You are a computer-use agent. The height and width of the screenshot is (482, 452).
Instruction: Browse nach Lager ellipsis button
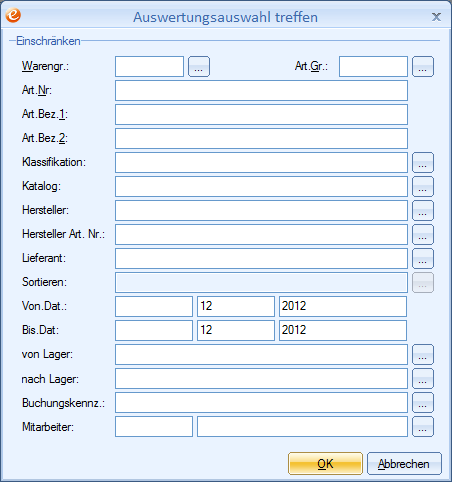[423, 378]
